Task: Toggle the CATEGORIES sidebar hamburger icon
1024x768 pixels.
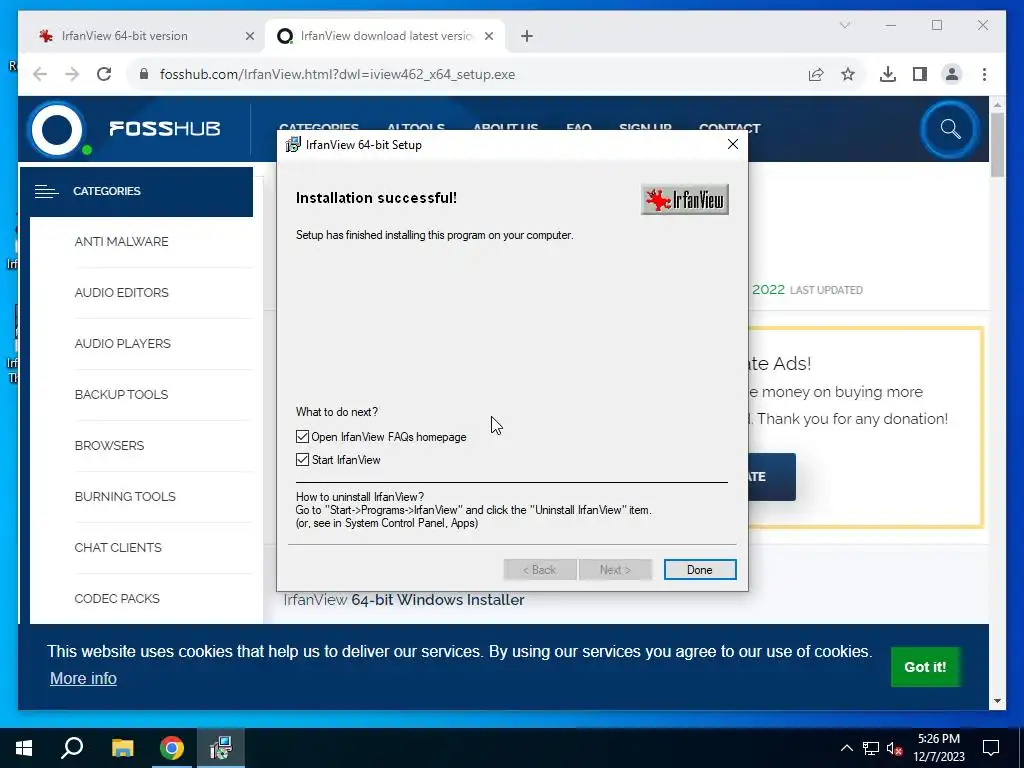Action: 46,191
